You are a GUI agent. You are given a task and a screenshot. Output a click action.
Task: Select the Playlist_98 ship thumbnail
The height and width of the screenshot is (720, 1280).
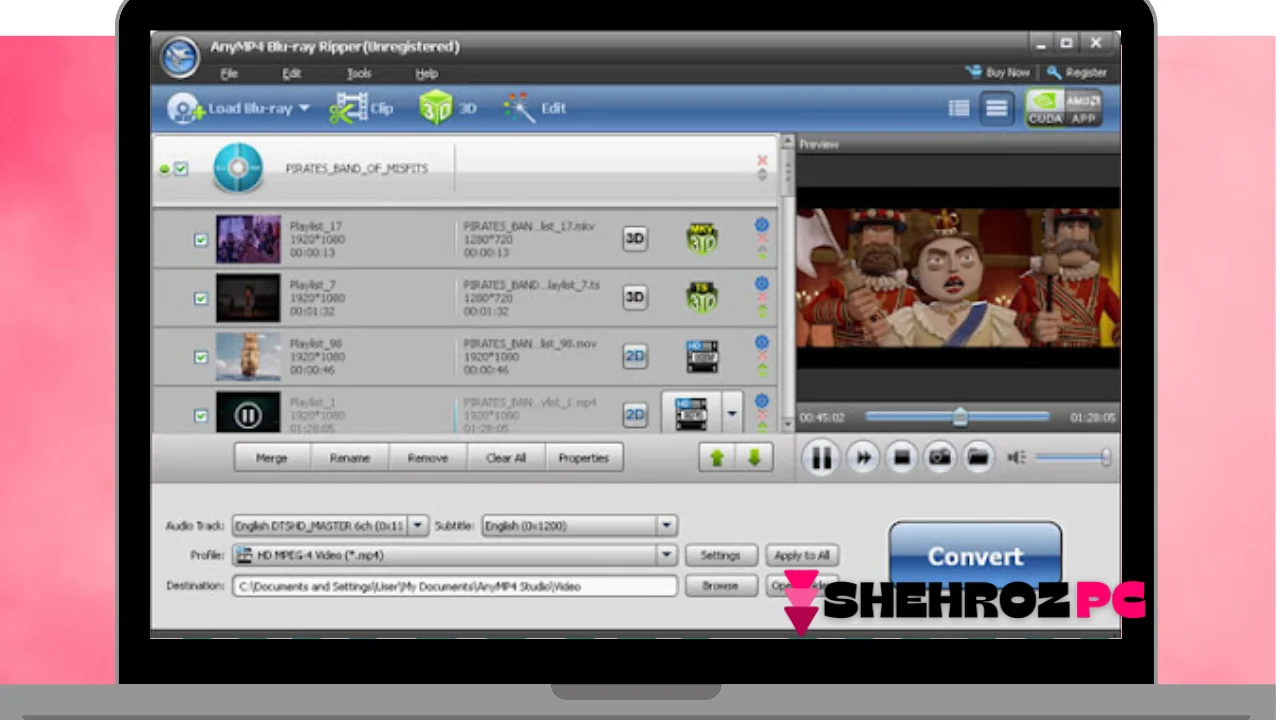248,356
